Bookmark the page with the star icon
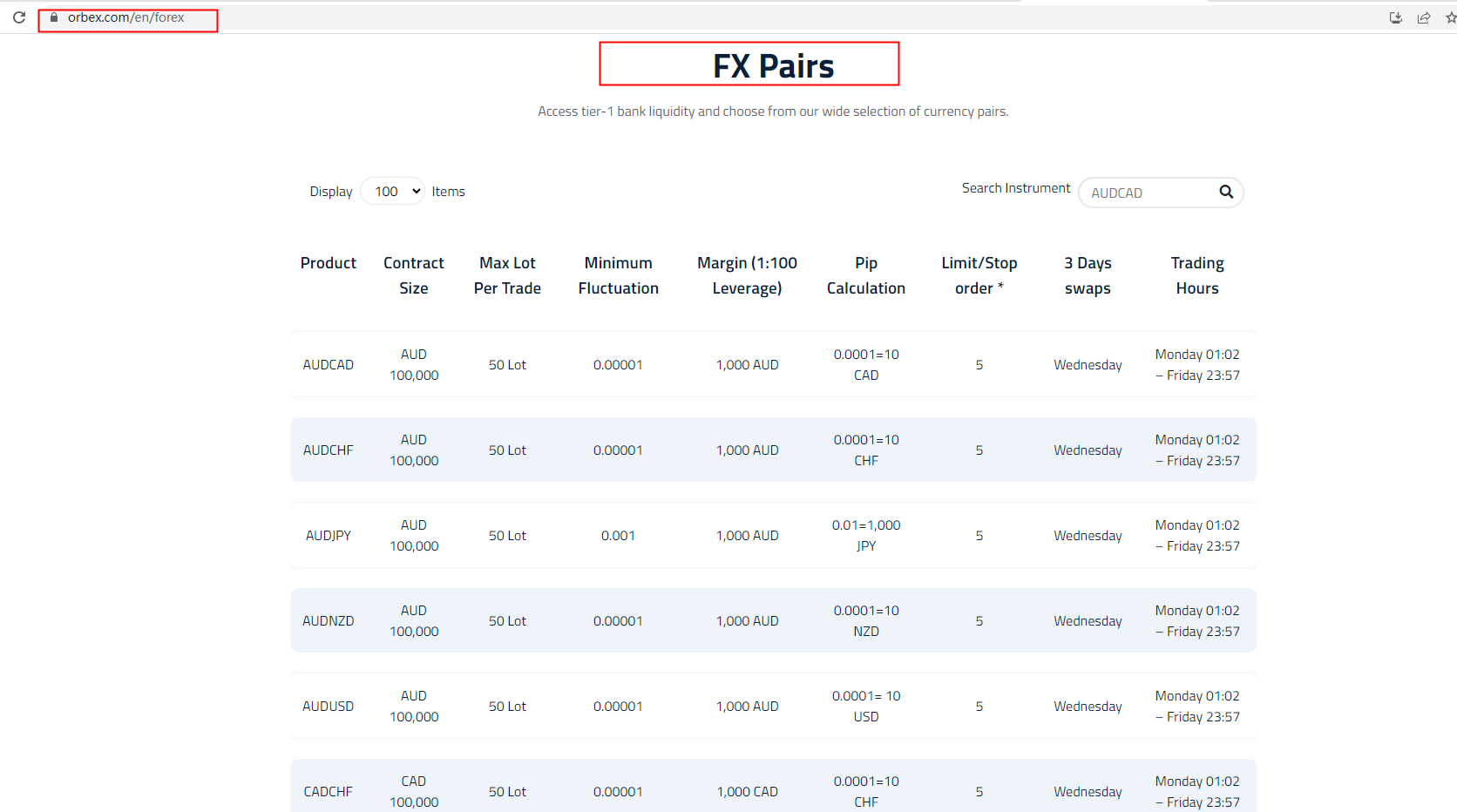This screenshot has width=1457, height=812. coord(1450,17)
